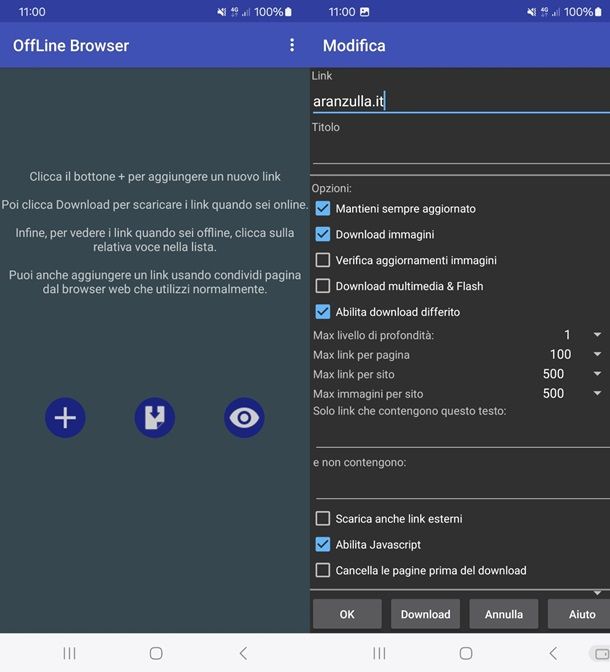Tap the floating corner icon at bottom right
610x672 pixels.
pos(601,654)
